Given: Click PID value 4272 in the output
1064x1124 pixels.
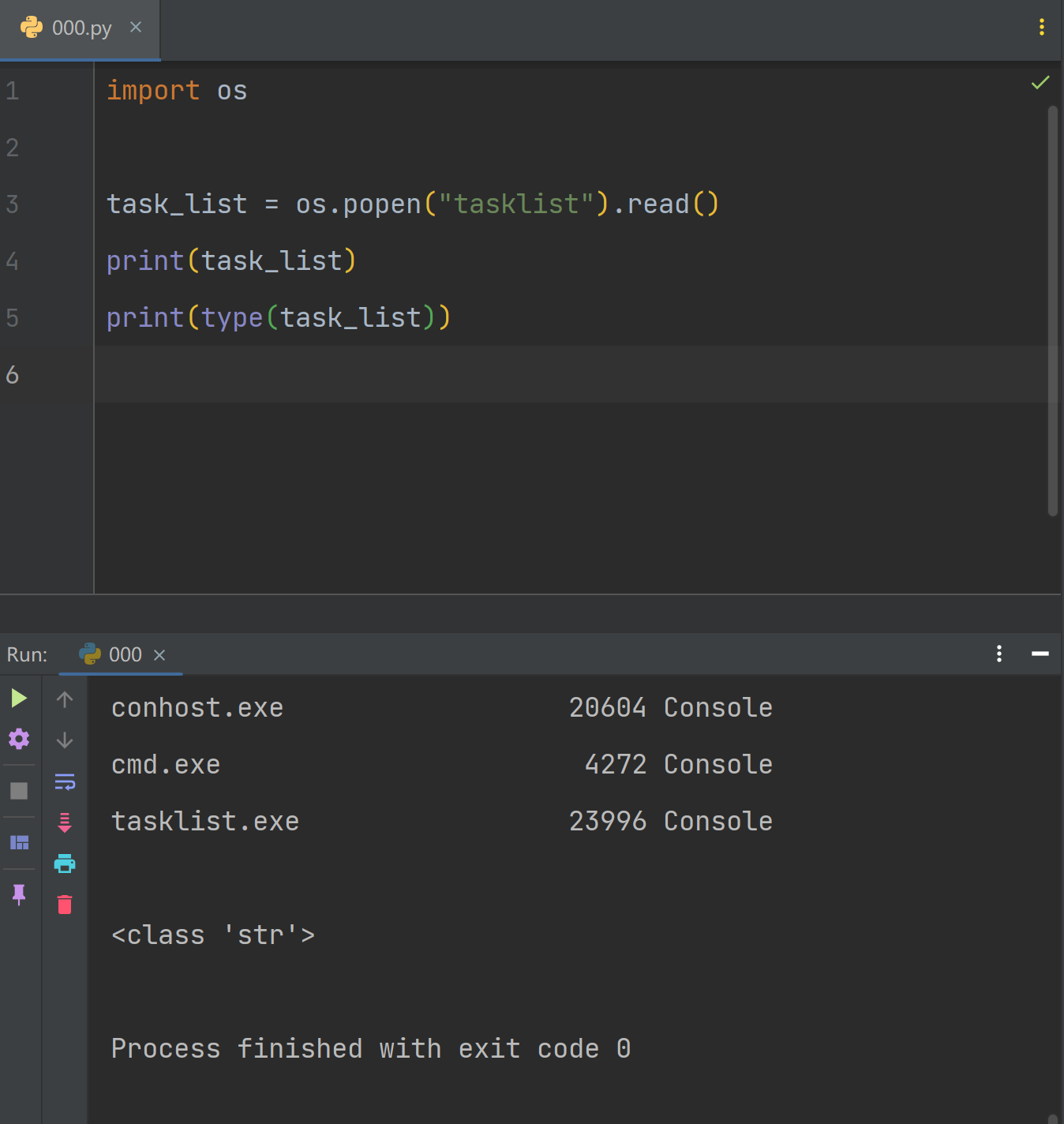Looking at the screenshot, I should coord(616,765).
